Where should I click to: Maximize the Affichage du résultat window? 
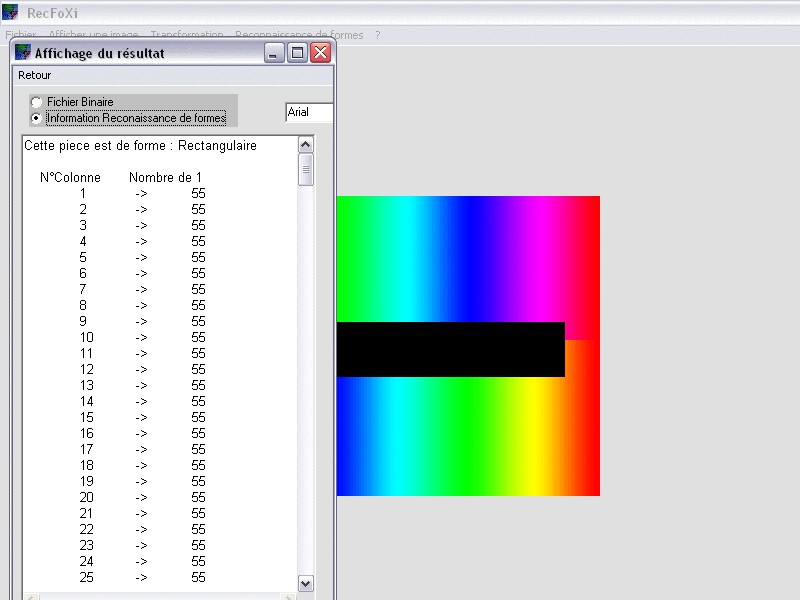(297, 53)
